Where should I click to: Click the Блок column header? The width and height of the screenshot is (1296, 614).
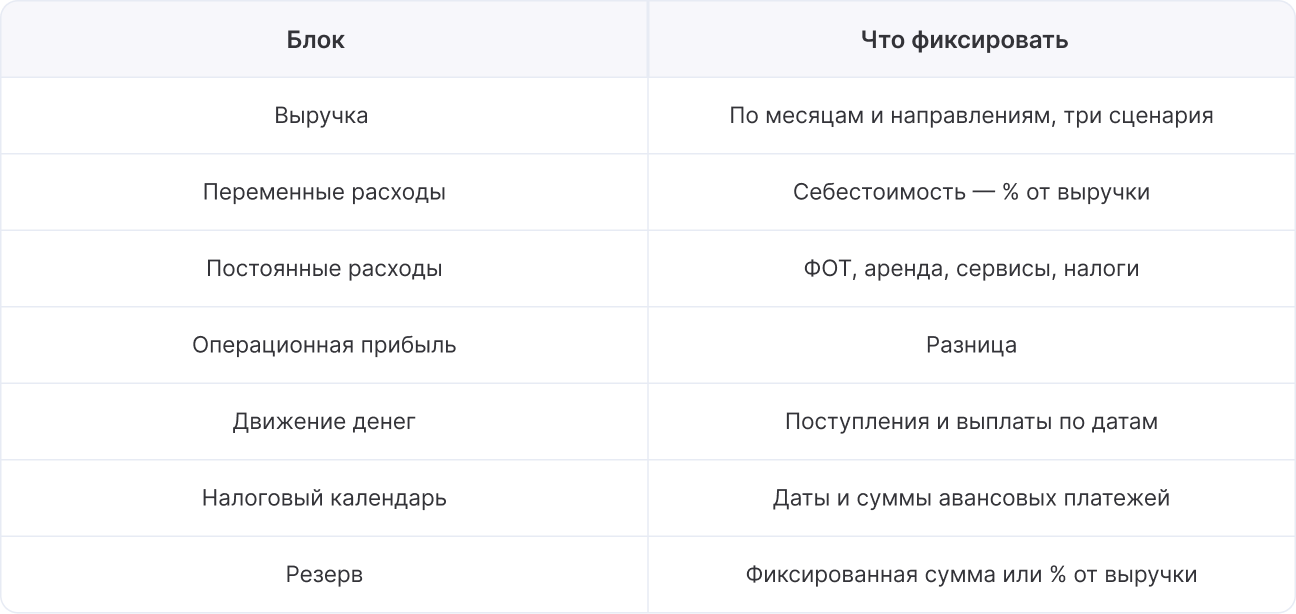tap(324, 39)
